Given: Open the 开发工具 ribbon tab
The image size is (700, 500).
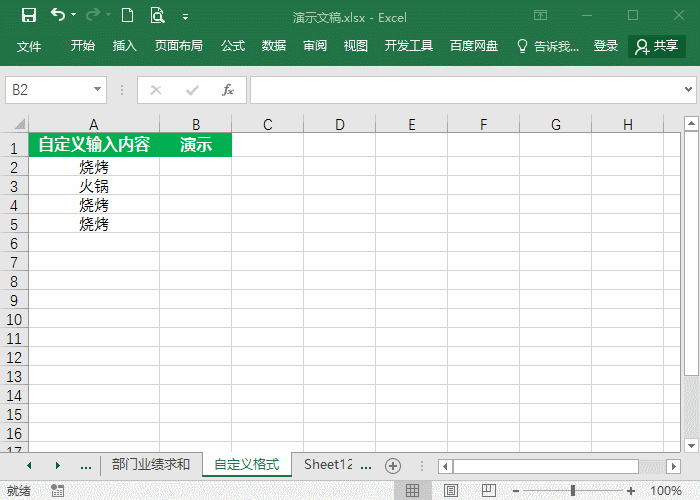Looking at the screenshot, I should [x=408, y=46].
